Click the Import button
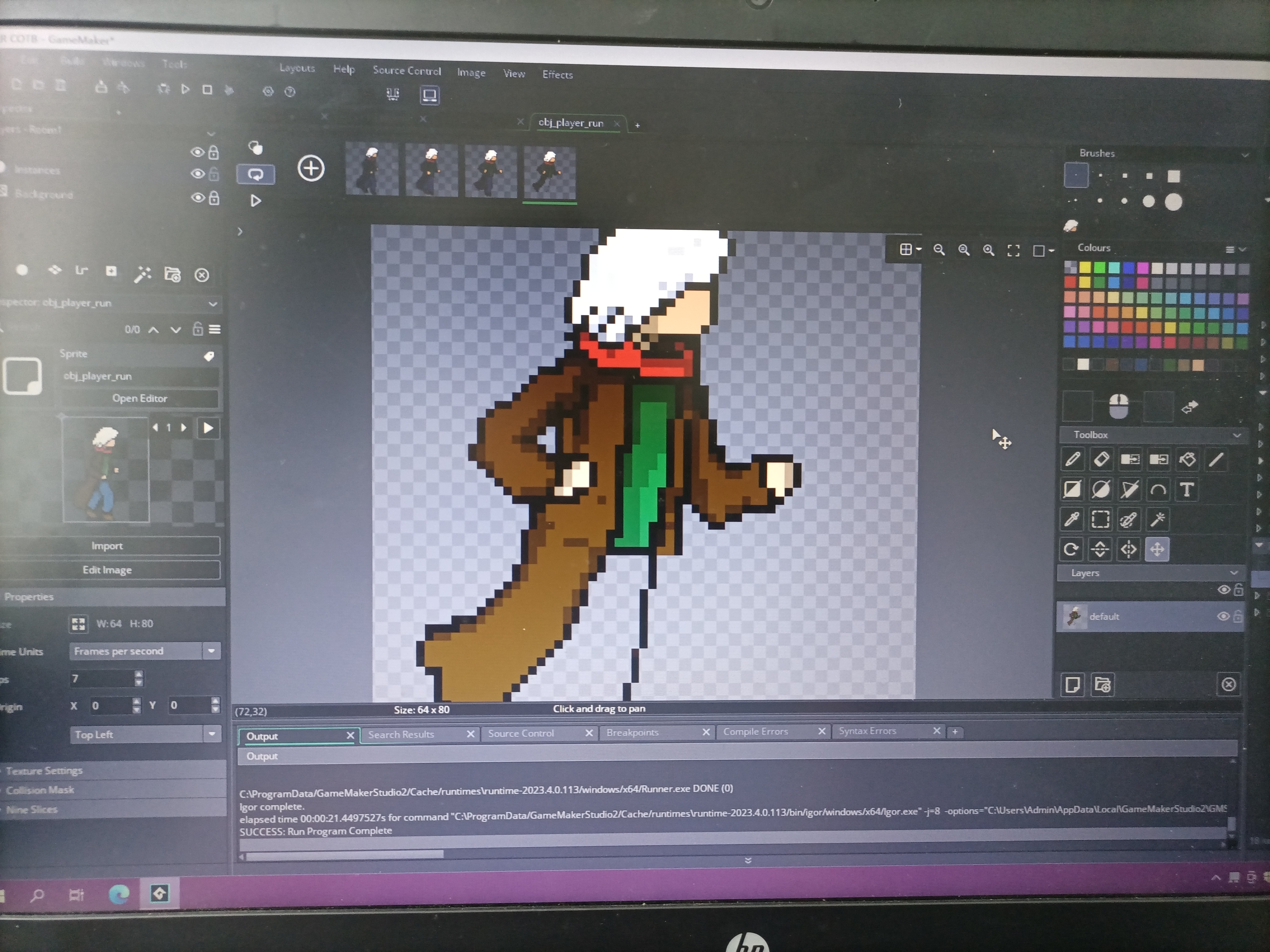 107,546
